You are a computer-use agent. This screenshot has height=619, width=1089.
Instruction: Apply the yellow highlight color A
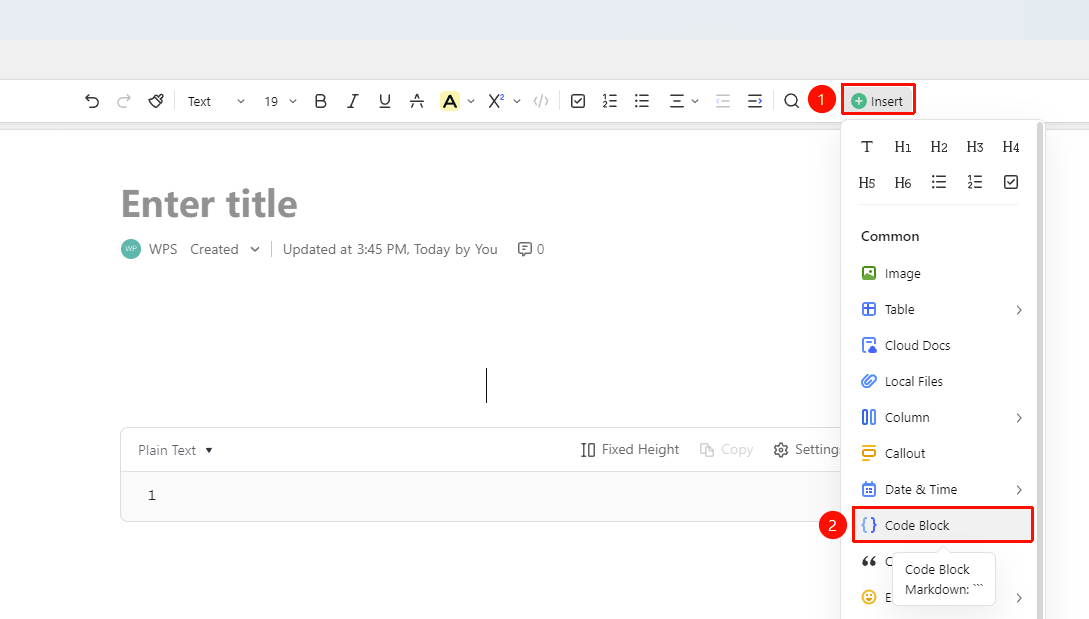click(x=450, y=101)
